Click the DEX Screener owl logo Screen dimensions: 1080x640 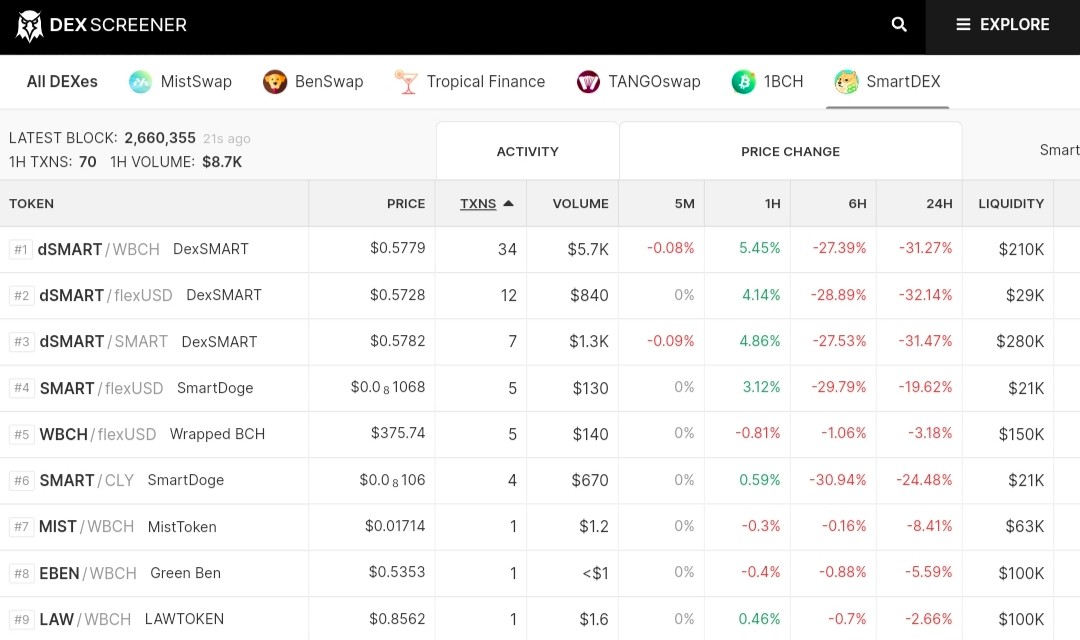click(x=29, y=26)
